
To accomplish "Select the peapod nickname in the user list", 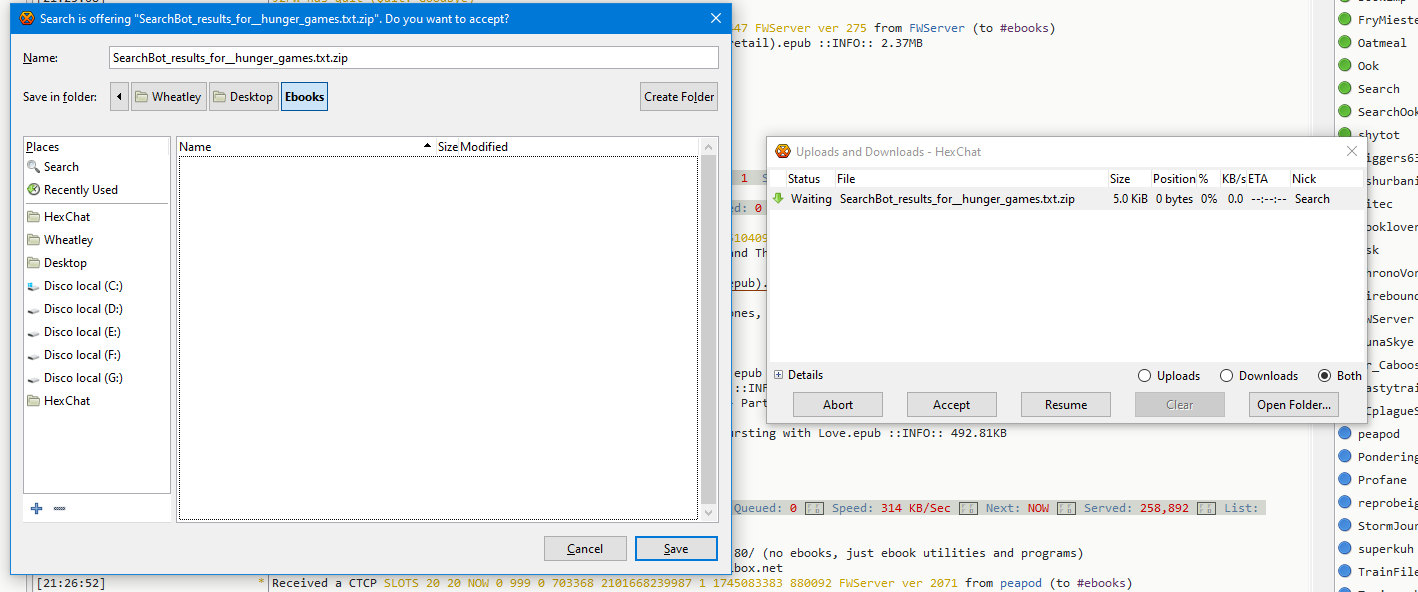I will [1379, 434].
